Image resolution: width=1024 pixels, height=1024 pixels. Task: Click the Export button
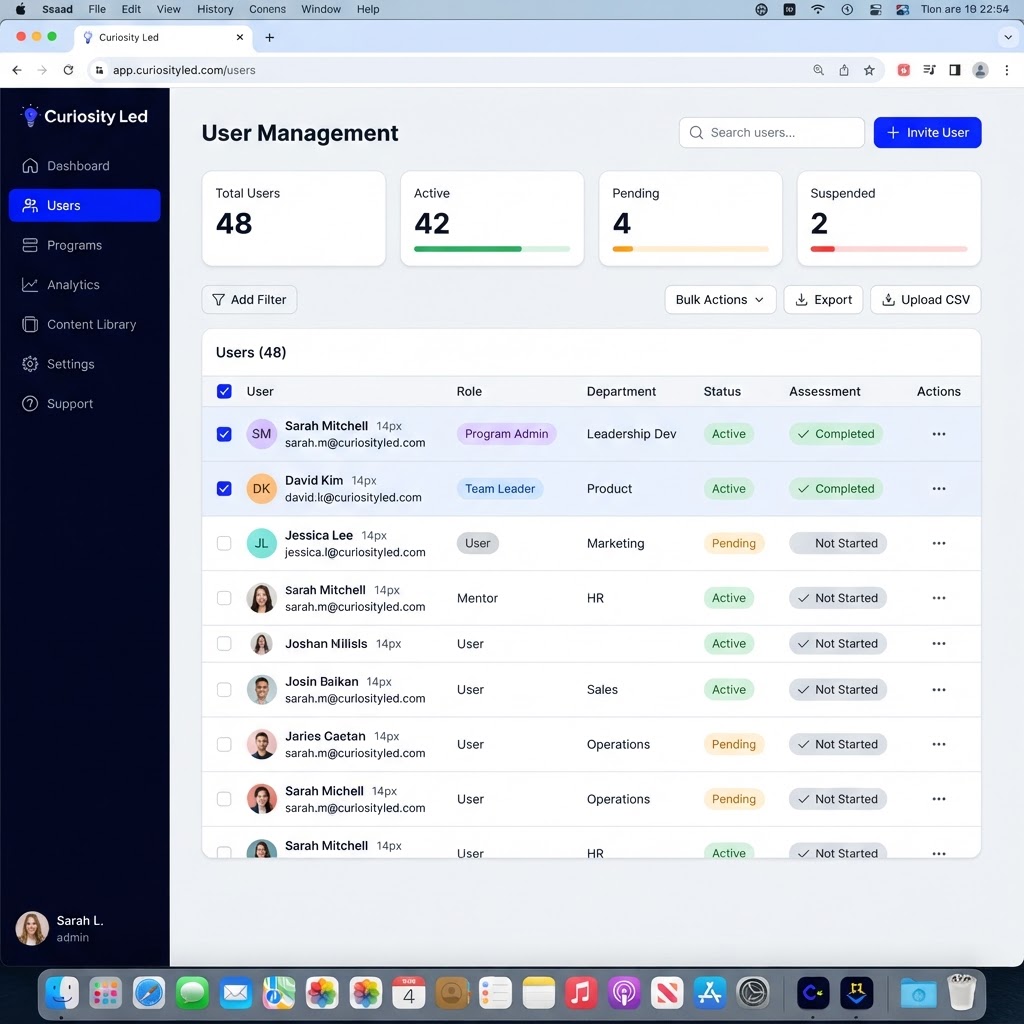pyautogui.click(x=823, y=300)
